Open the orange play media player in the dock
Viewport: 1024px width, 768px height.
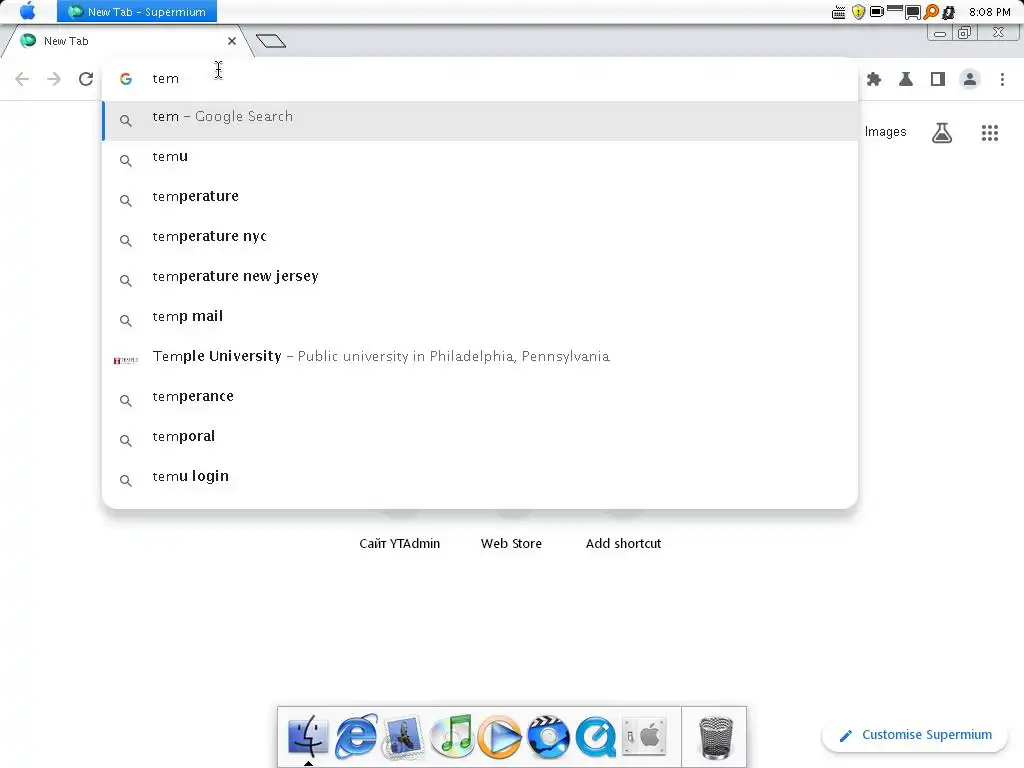pos(500,736)
